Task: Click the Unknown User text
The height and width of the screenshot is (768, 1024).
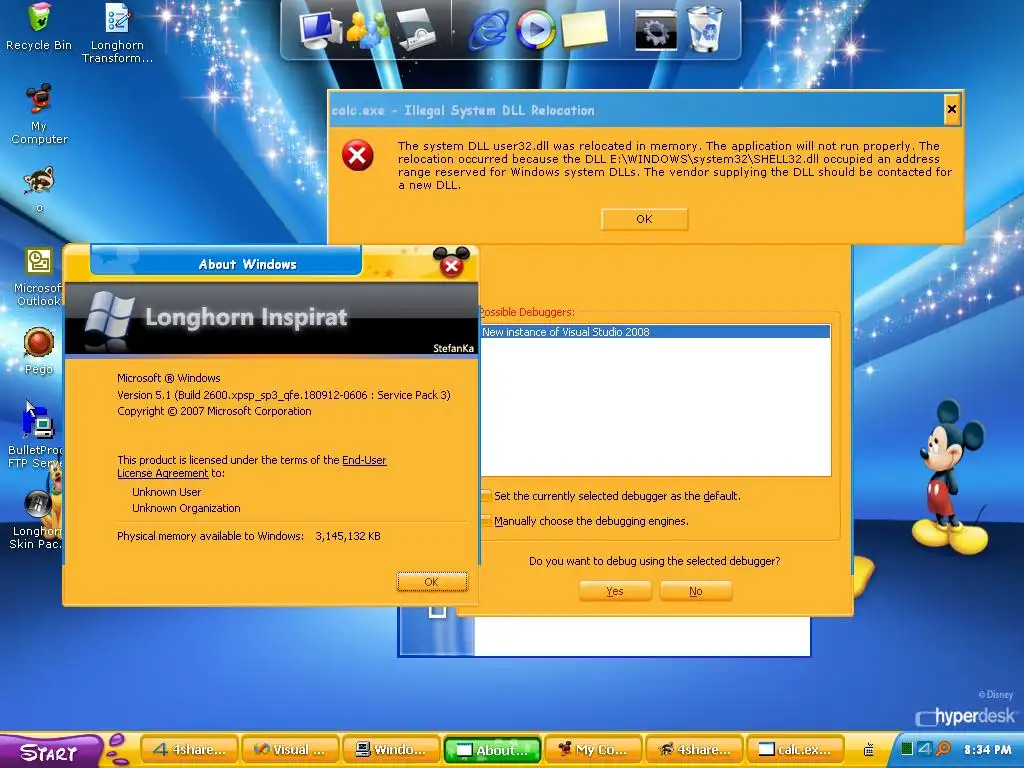Action: click(x=167, y=492)
